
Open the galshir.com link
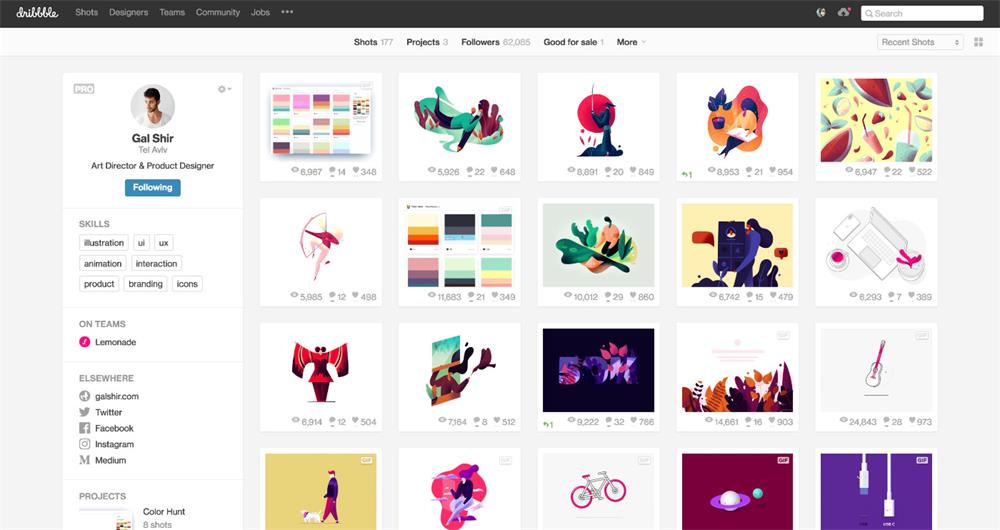click(117, 396)
